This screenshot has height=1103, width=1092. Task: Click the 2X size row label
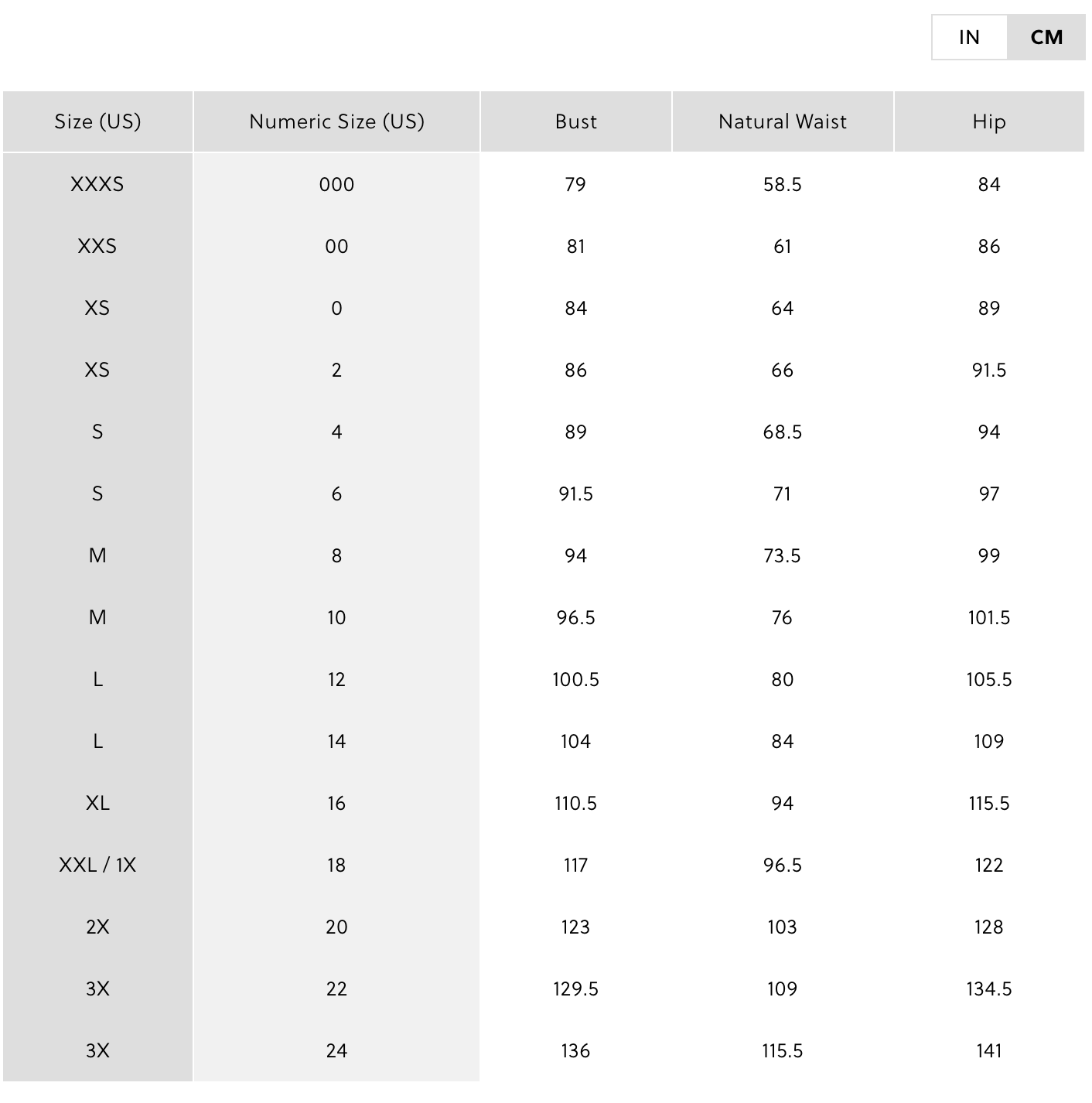click(x=97, y=927)
